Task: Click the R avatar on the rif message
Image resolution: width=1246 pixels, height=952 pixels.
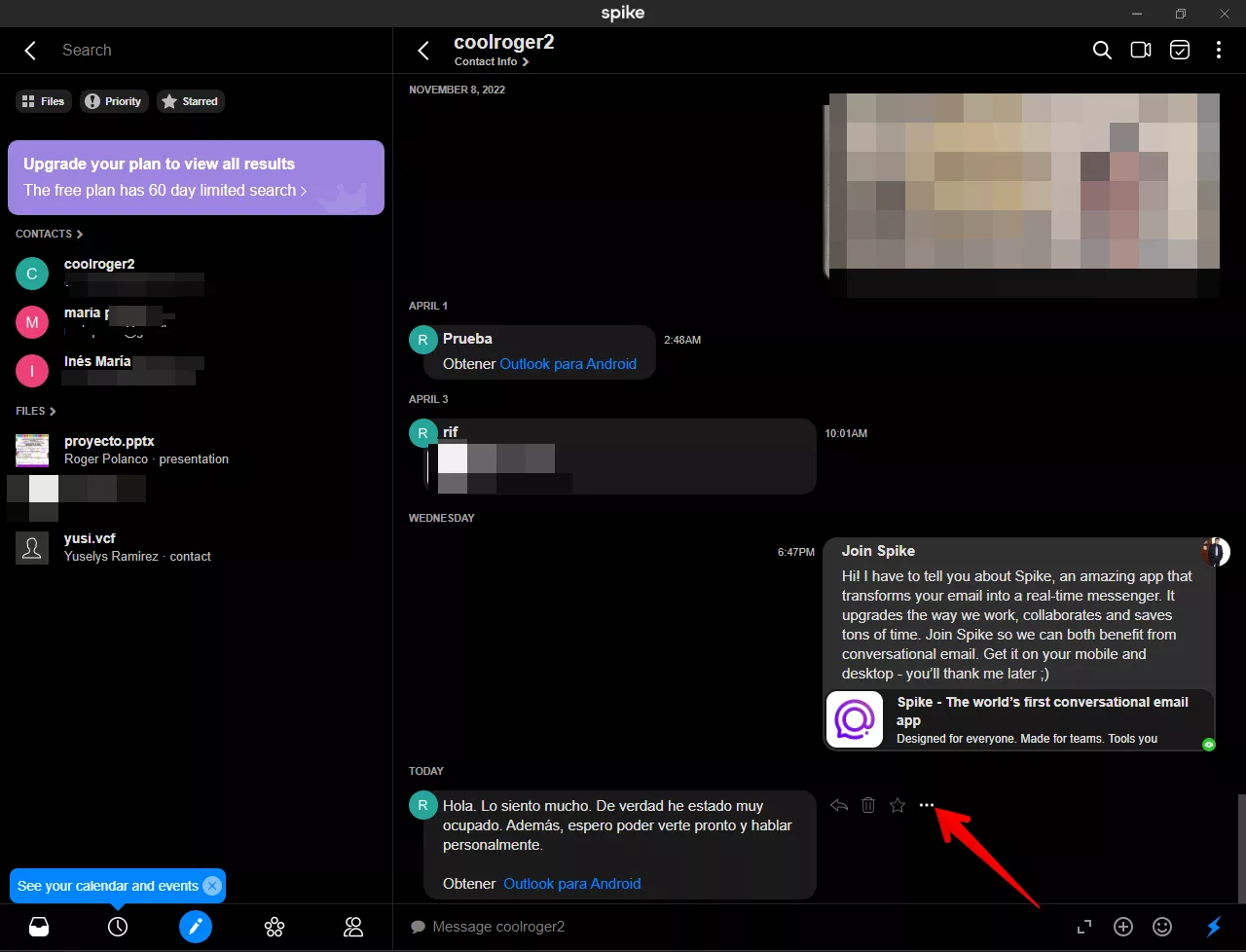Action: point(422,432)
